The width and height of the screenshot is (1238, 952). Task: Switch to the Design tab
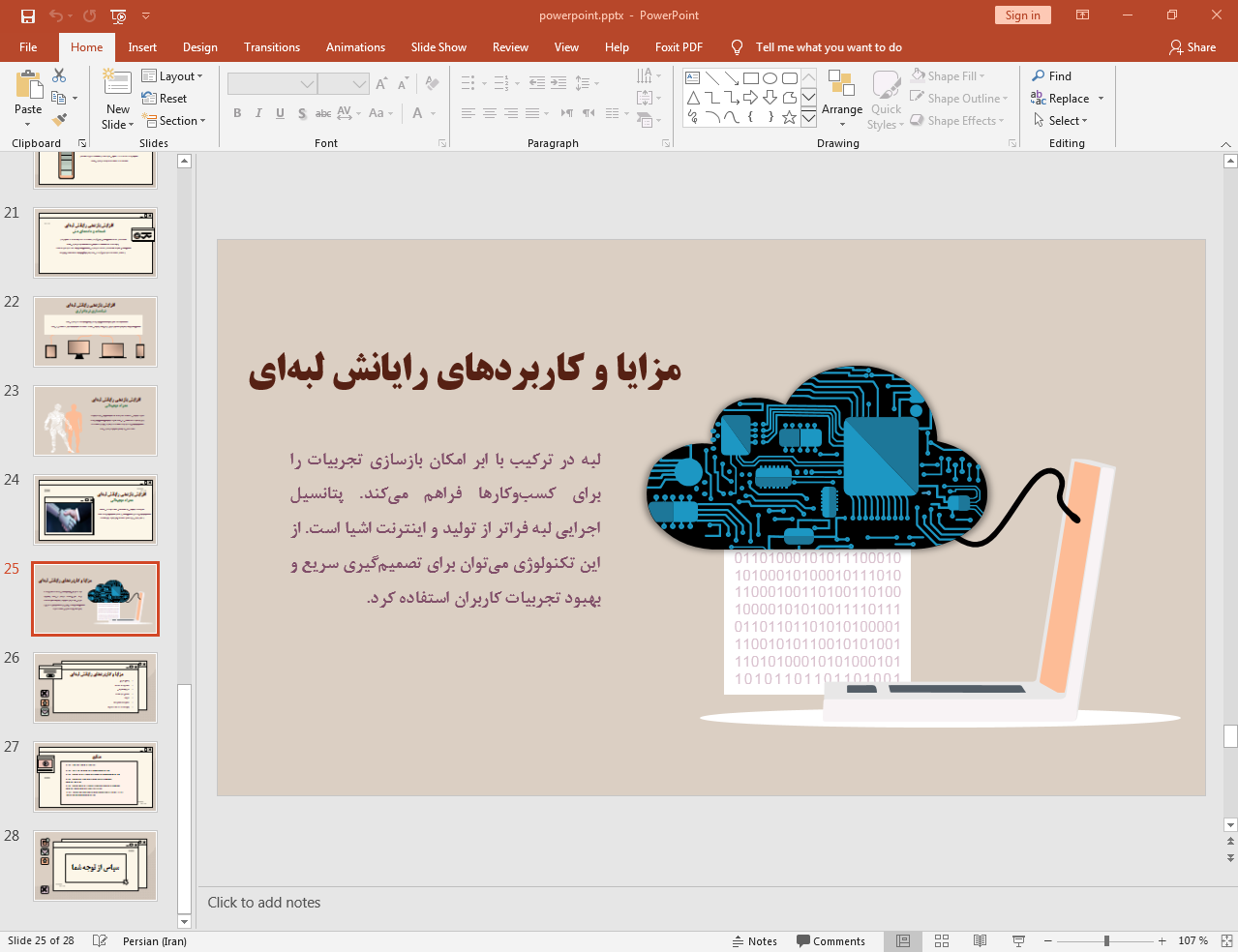point(199,47)
